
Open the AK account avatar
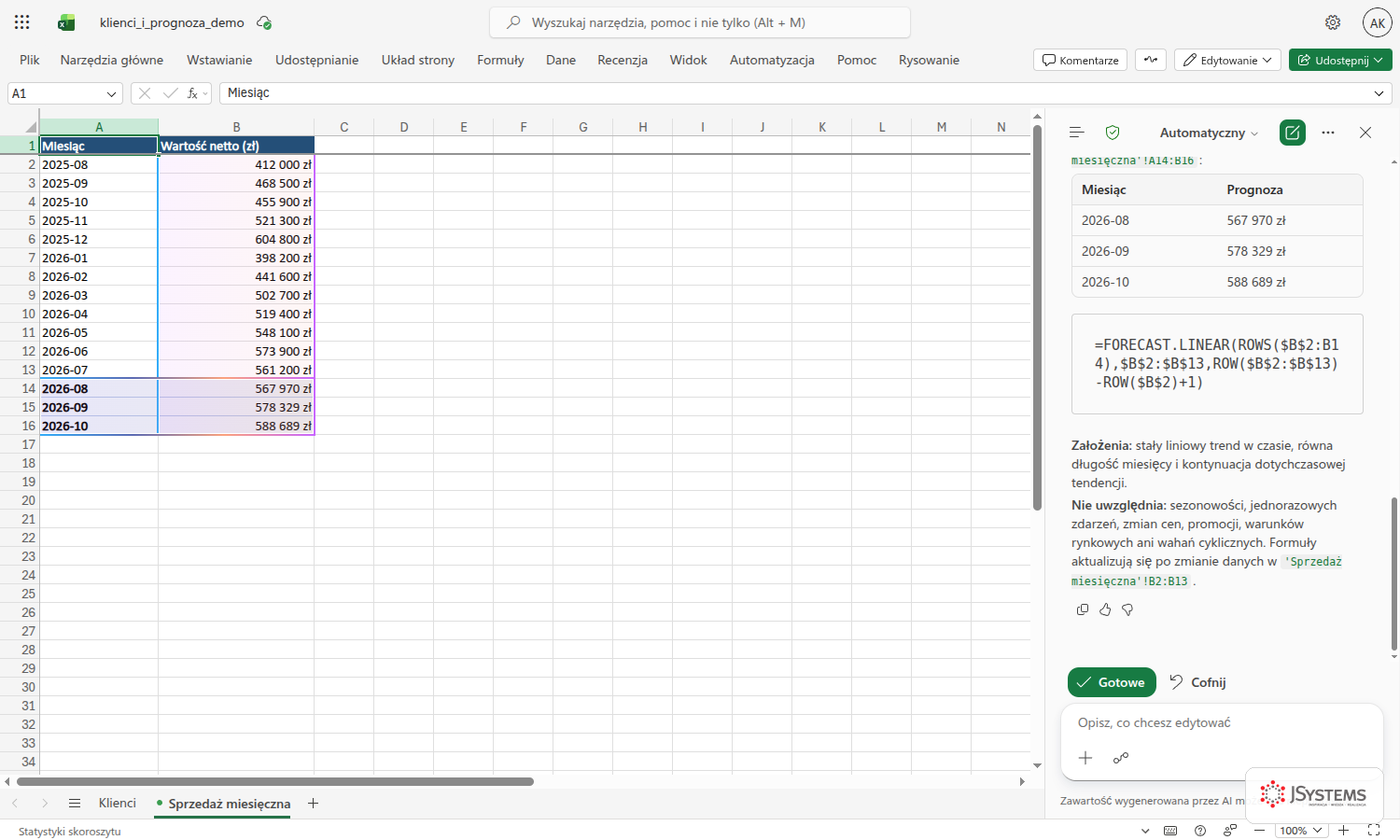(1377, 22)
